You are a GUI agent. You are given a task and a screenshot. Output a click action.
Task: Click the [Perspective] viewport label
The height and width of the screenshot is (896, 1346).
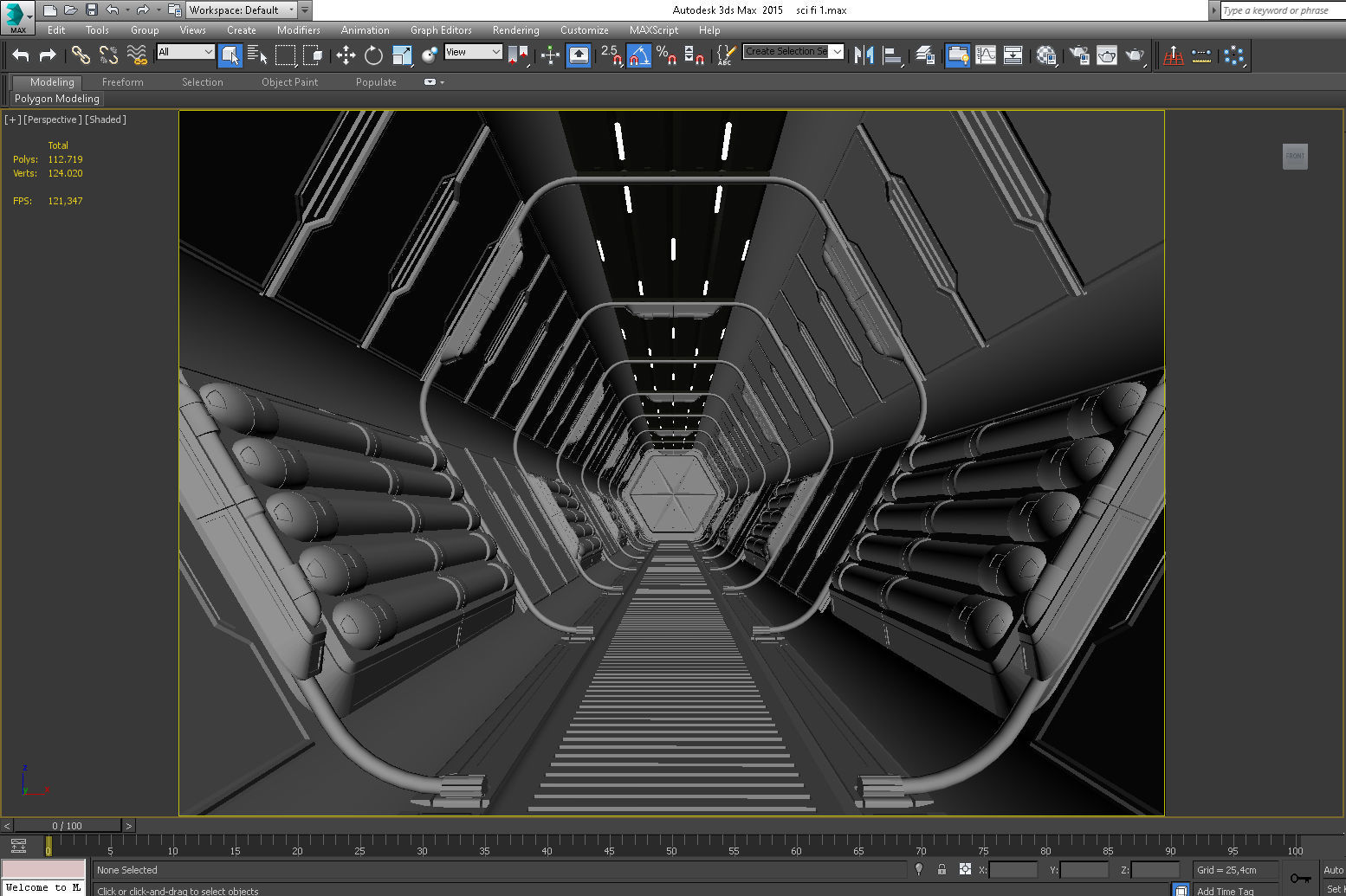(x=53, y=119)
